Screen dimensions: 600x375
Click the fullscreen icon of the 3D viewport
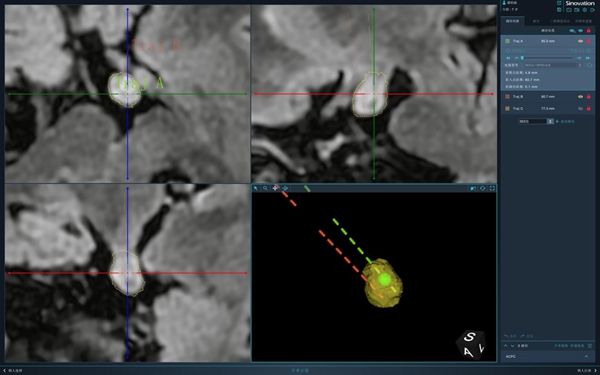pyautogui.click(x=492, y=188)
